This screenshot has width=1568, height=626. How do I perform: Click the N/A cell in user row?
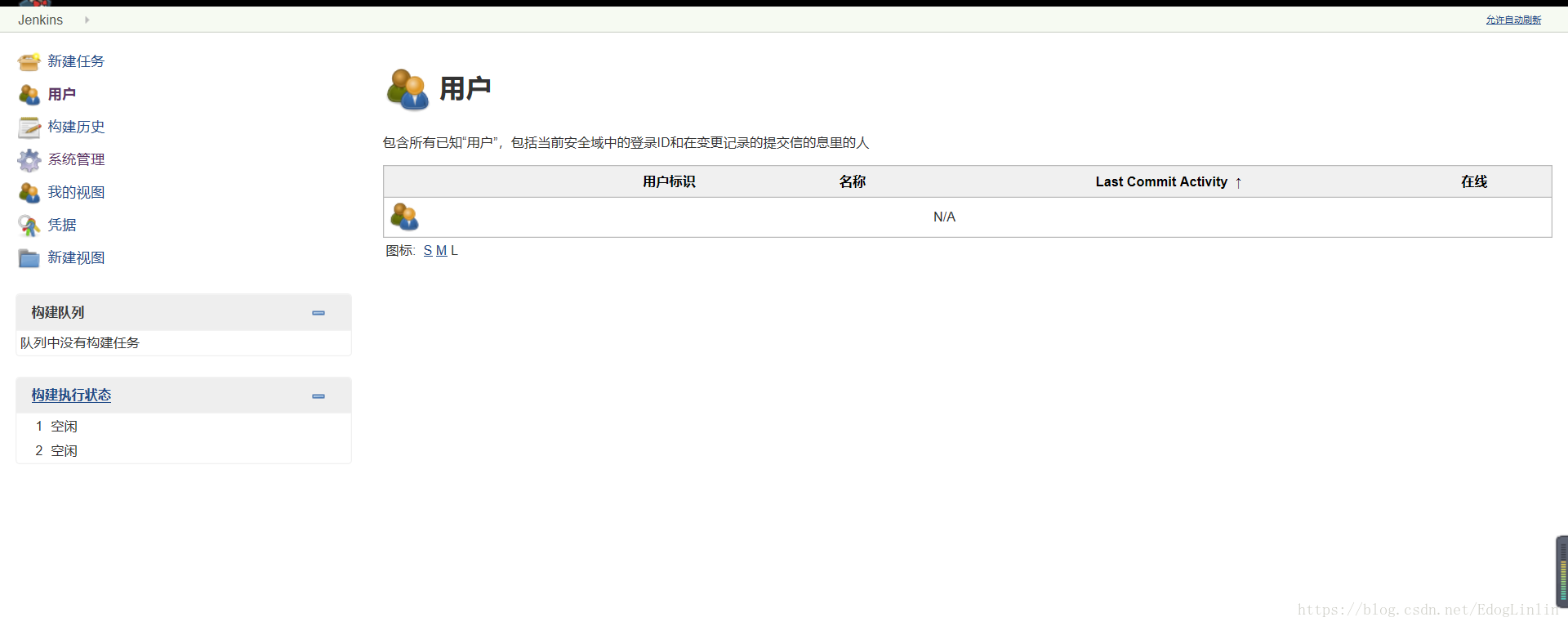(x=944, y=217)
